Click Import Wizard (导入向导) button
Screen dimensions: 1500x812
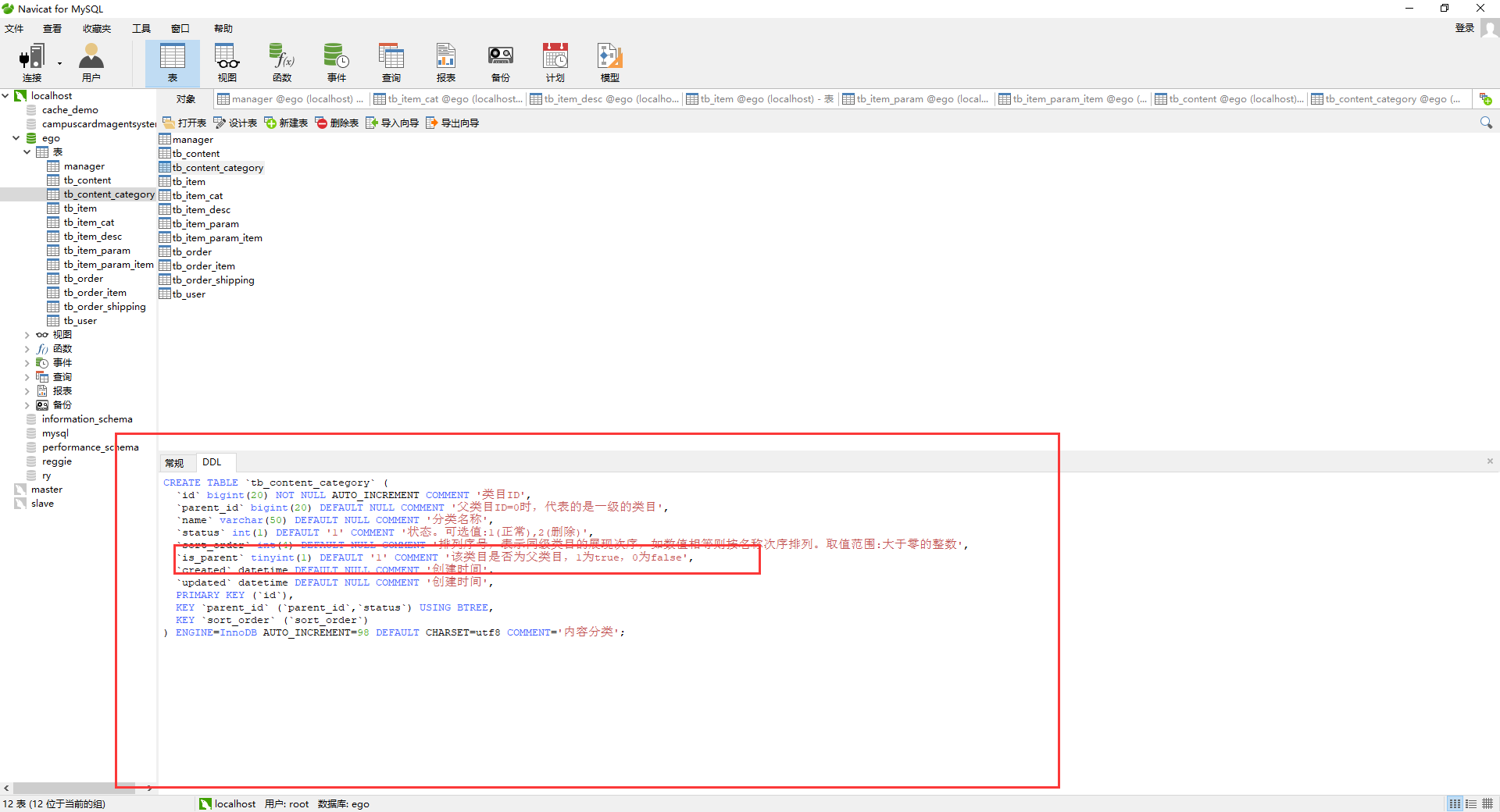[x=392, y=123]
